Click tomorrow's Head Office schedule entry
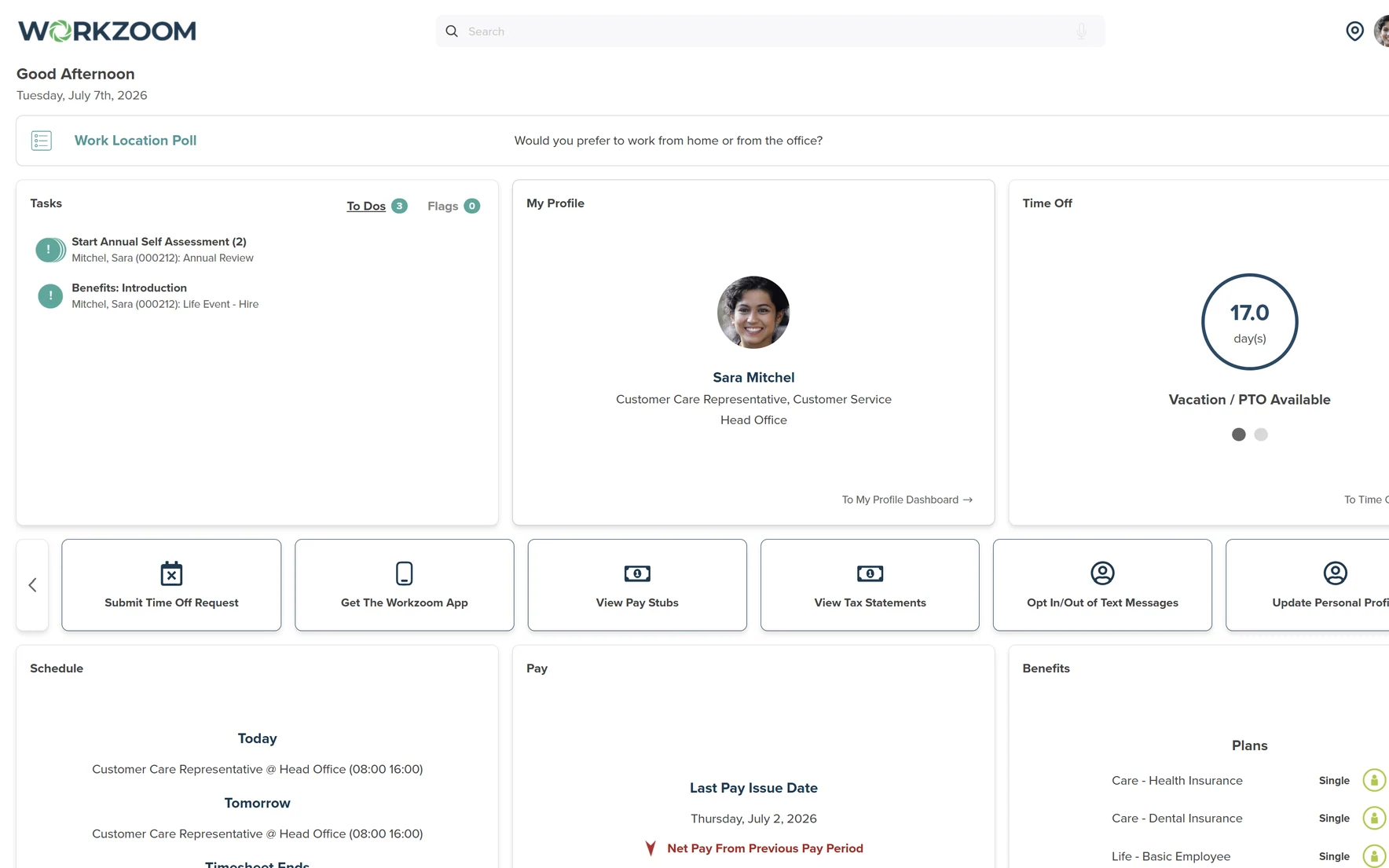 coord(257,833)
